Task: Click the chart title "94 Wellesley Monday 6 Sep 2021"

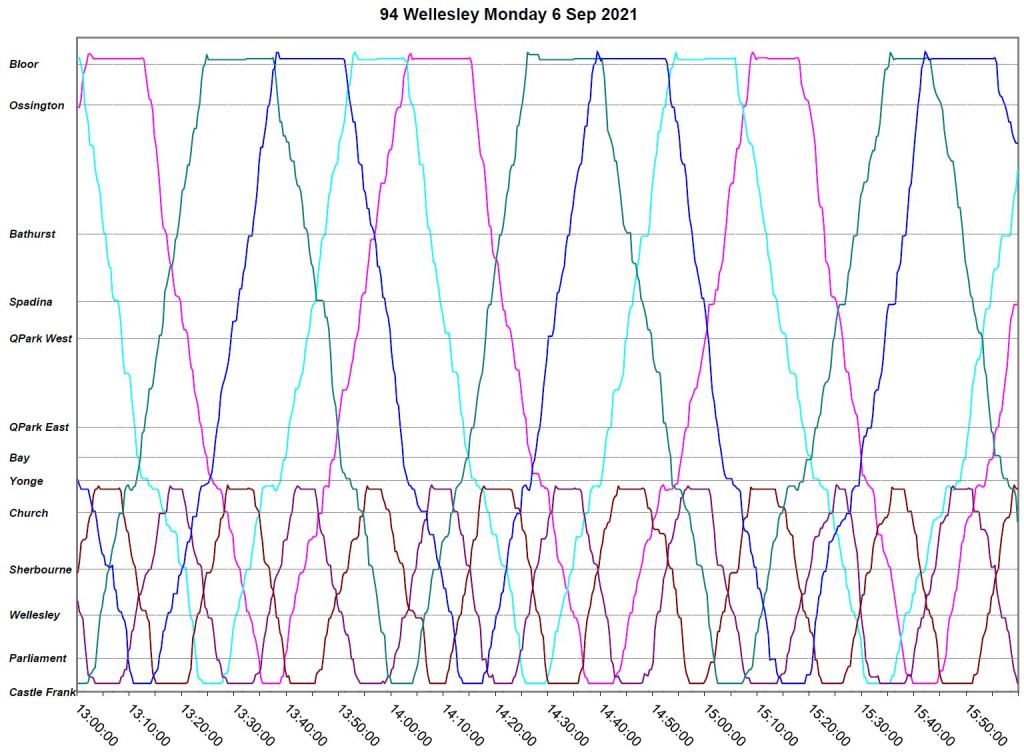Action: [x=508, y=15]
